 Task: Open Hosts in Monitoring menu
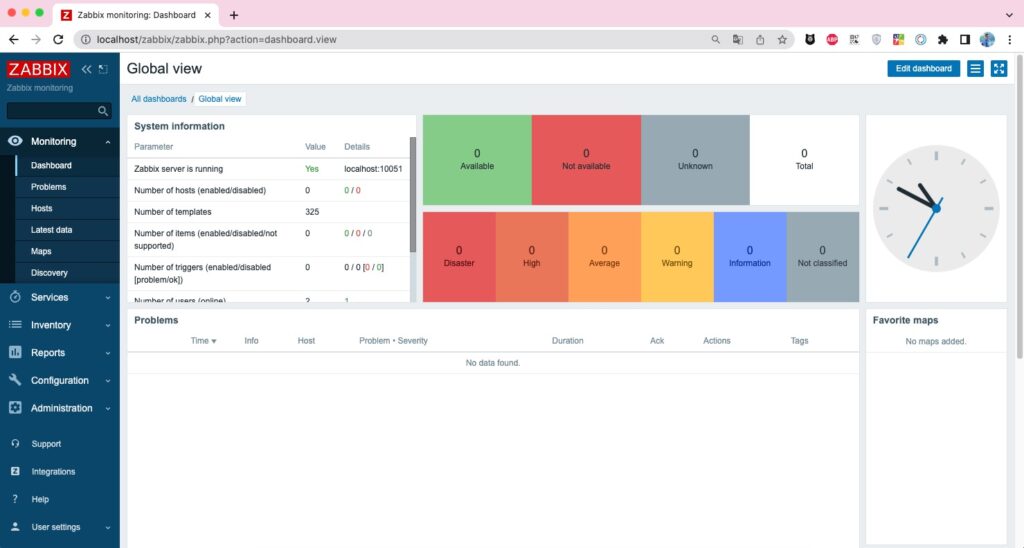pyautogui.click(x=41, y=208)
